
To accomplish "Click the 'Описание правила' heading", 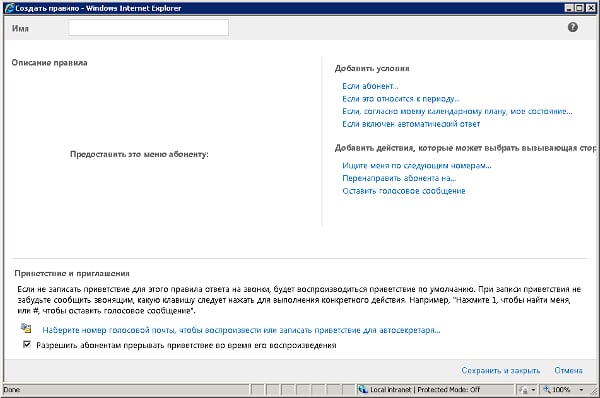I will (x=49, y=62).
